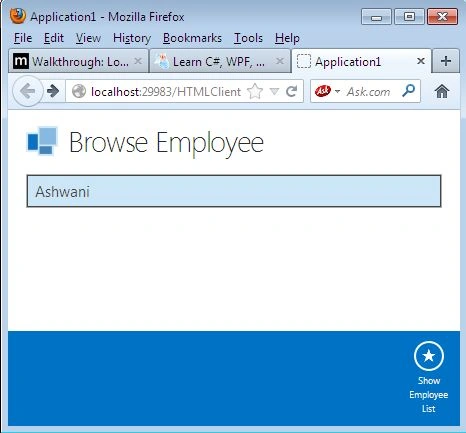Open the Home page icon
This screenshot has height=433, width=466.
[x=442, y=91]
